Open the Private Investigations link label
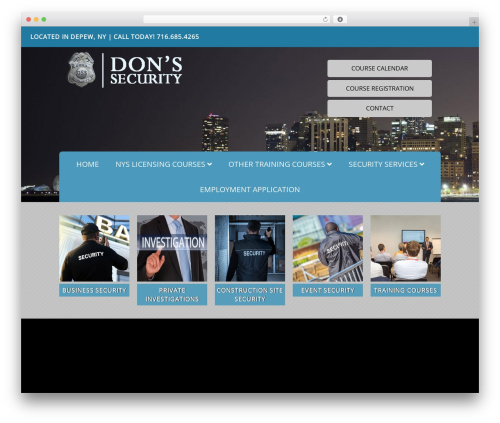The height and width of the screenshot is (423, 500). [172, 295]
